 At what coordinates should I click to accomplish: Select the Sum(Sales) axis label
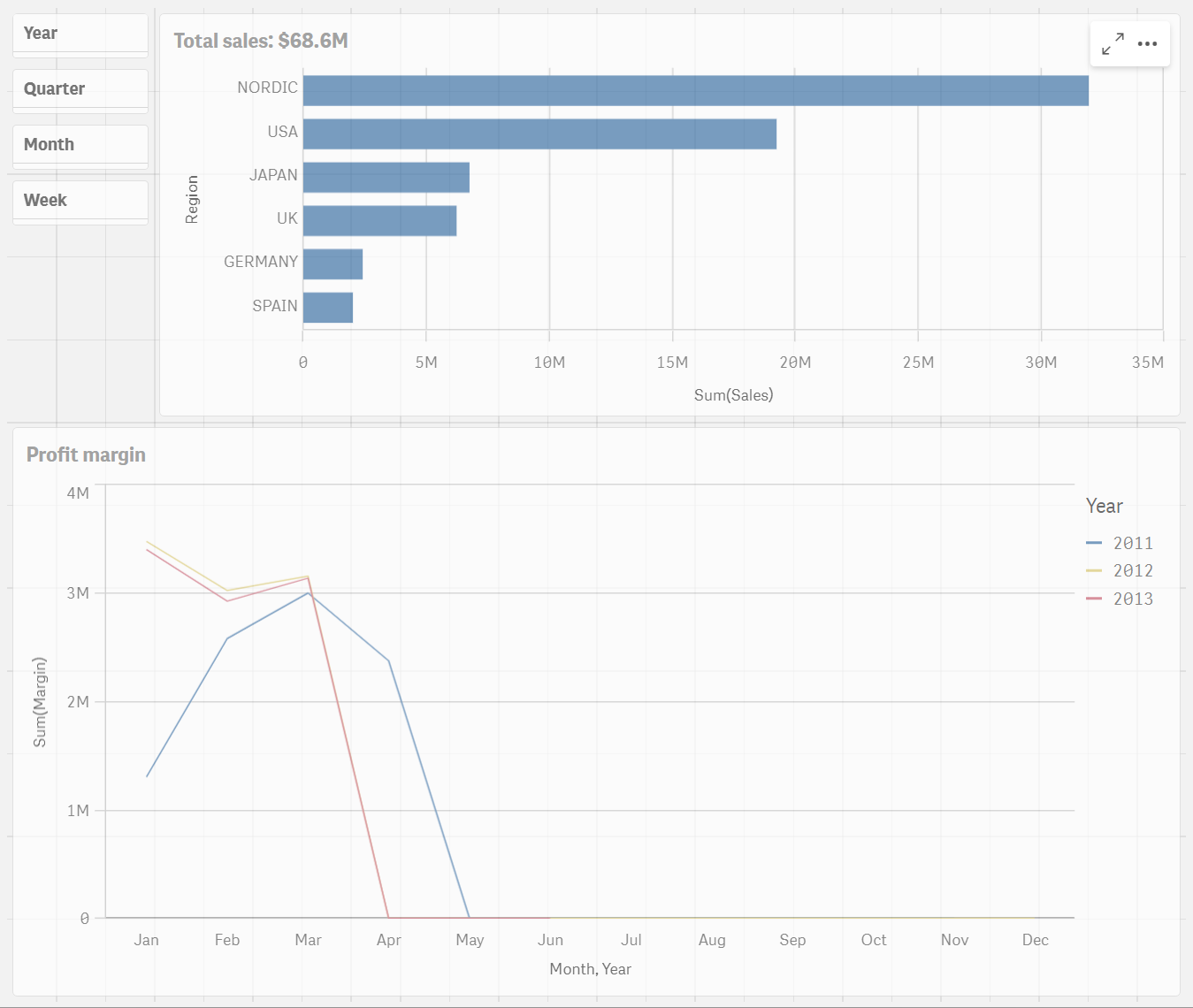pos(733,394)
